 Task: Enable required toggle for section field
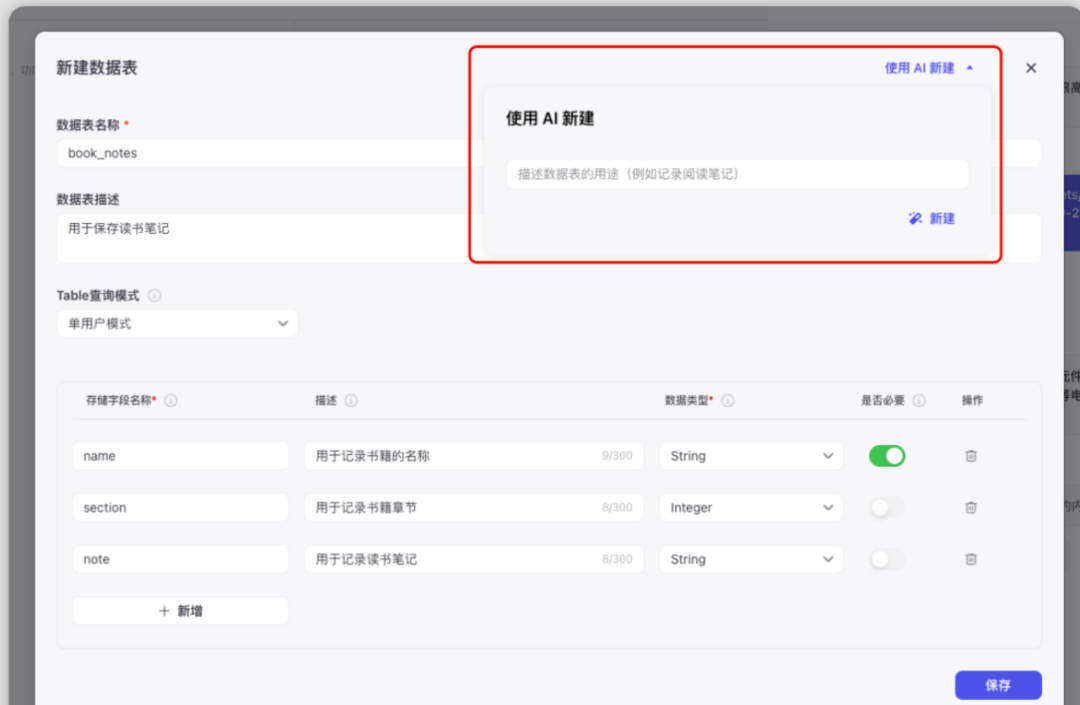pos(886,507)
